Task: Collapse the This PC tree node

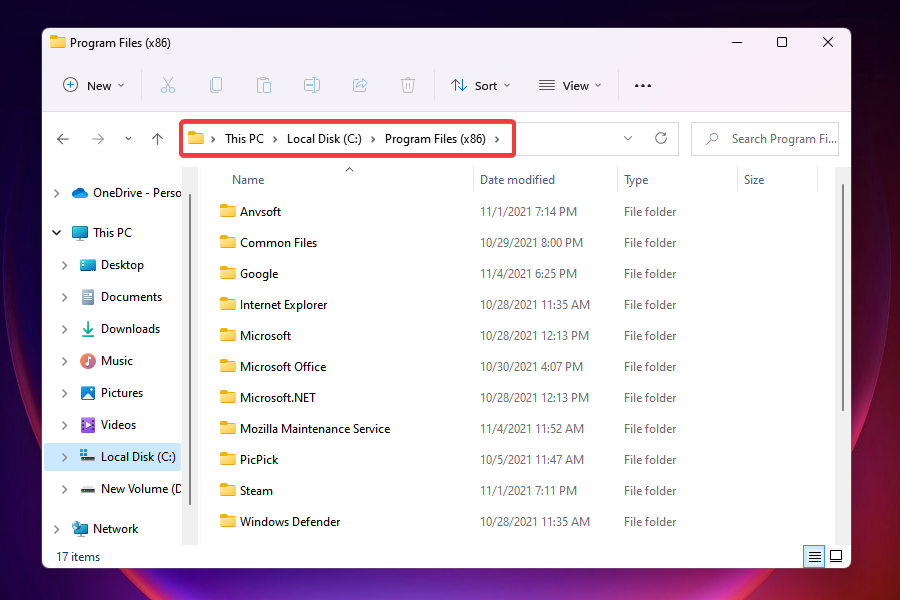Action: coord(57,232)
